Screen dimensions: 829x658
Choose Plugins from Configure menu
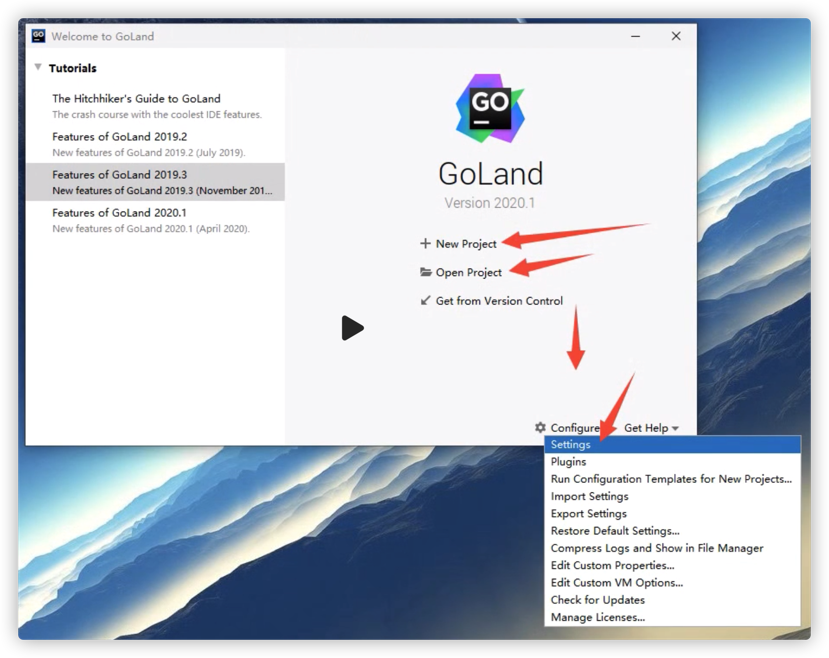coord(673,461)
